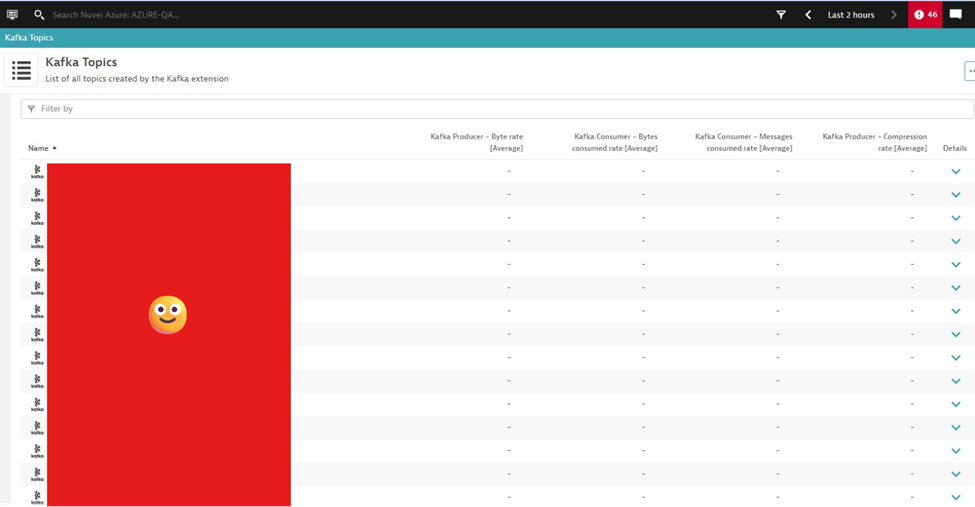
Task: Sort by Kafka Producer Byte rate column
Action: [476, 142]
